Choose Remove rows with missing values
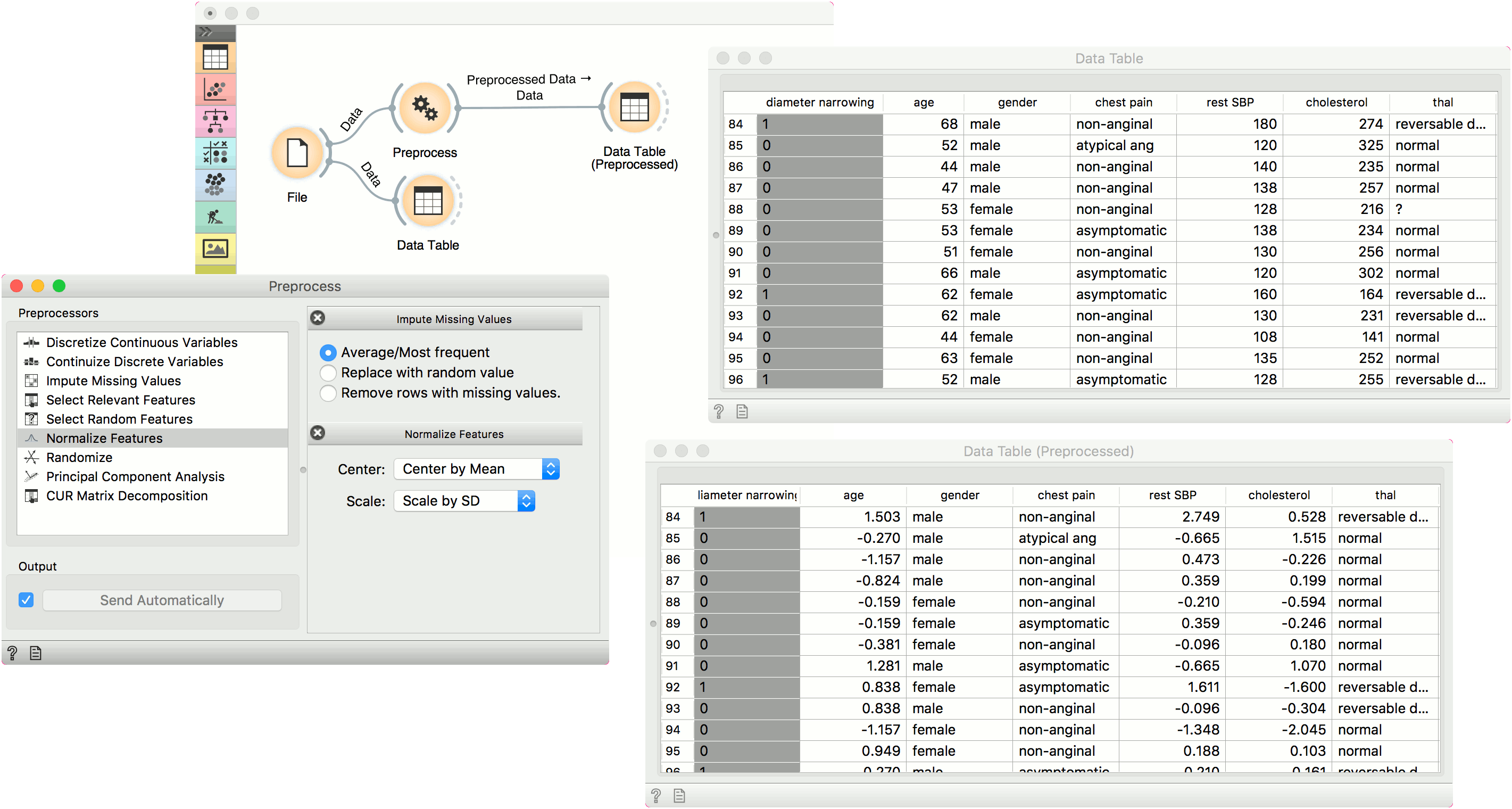This screenshot has width=1512, height=809. click(x=328, y=393)
